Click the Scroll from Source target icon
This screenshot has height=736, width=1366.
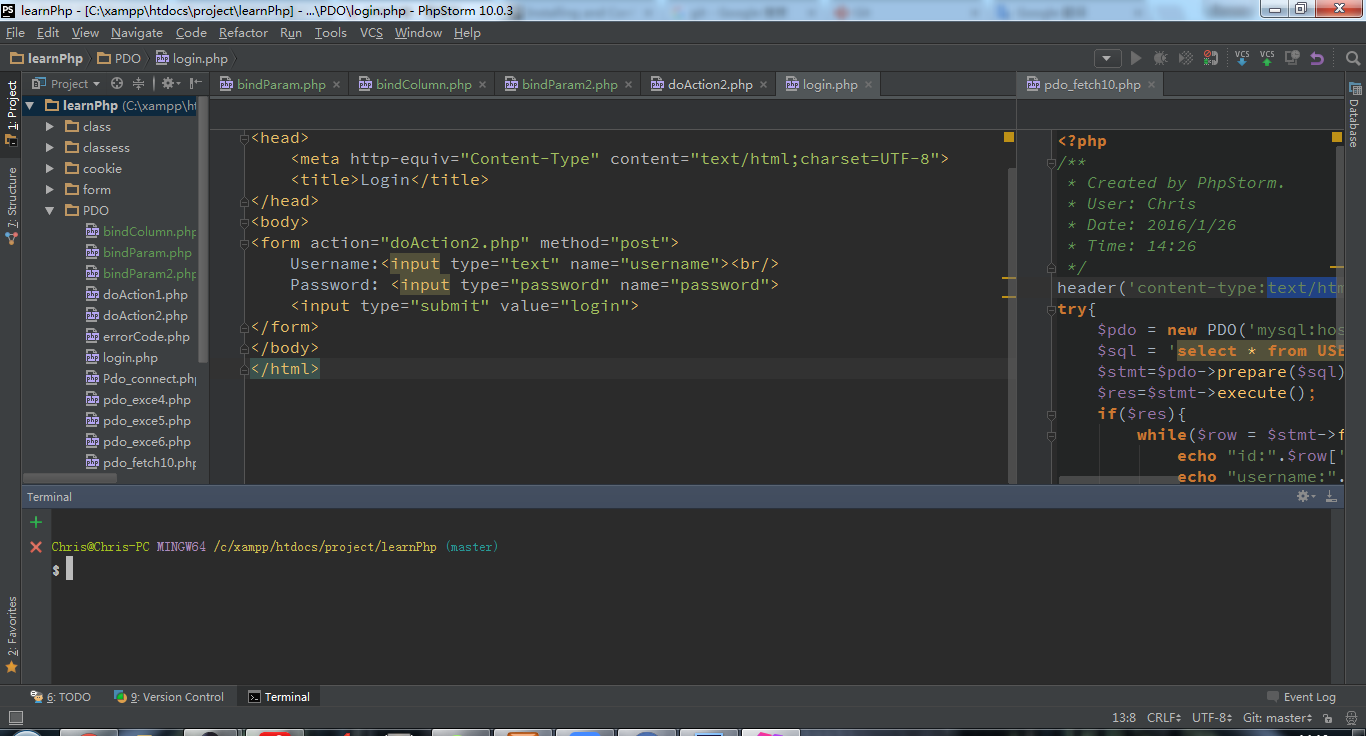117,84
